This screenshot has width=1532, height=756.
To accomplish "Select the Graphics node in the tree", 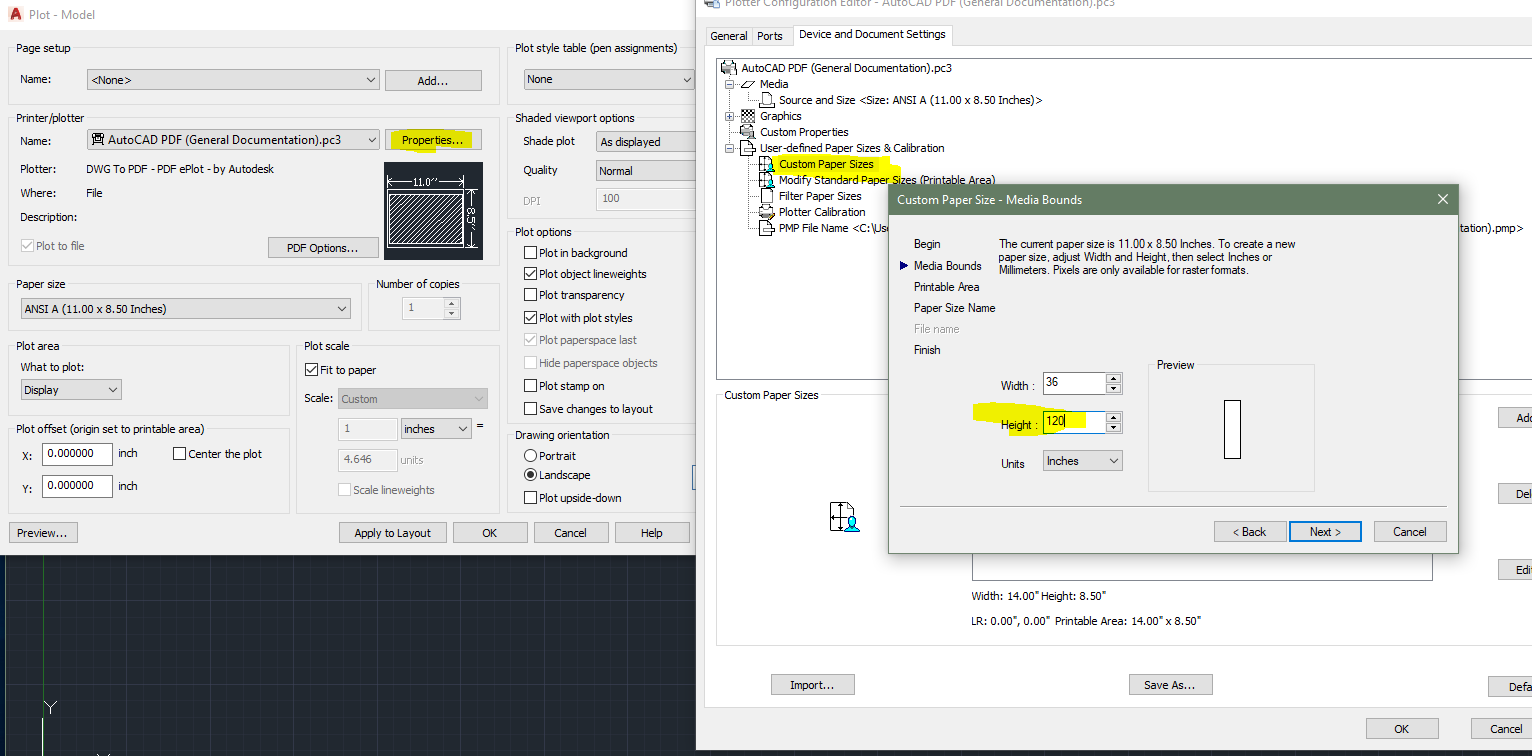I will click(x=780, y=115).
